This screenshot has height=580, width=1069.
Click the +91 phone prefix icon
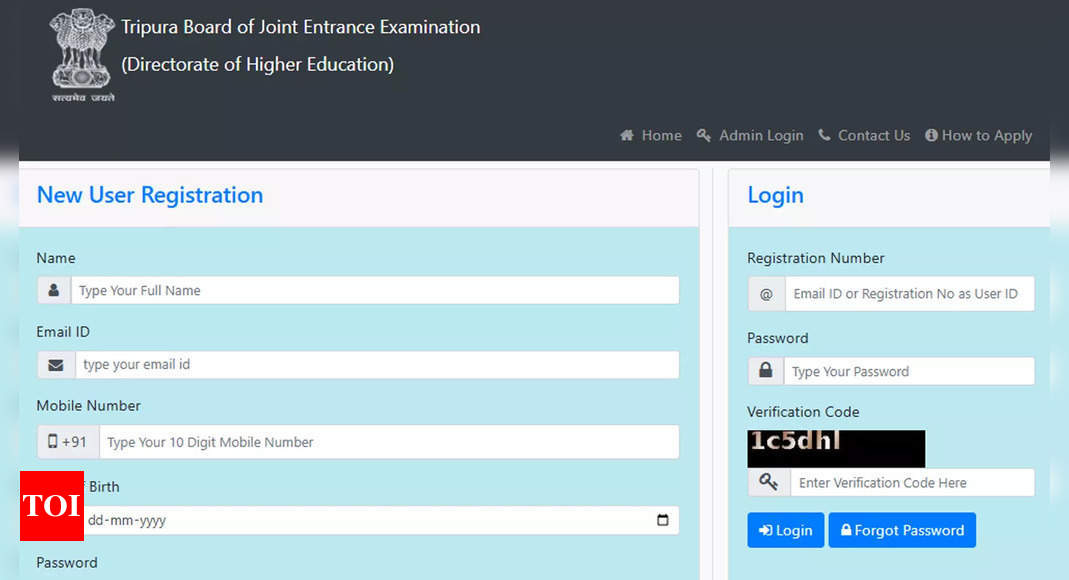68,442
